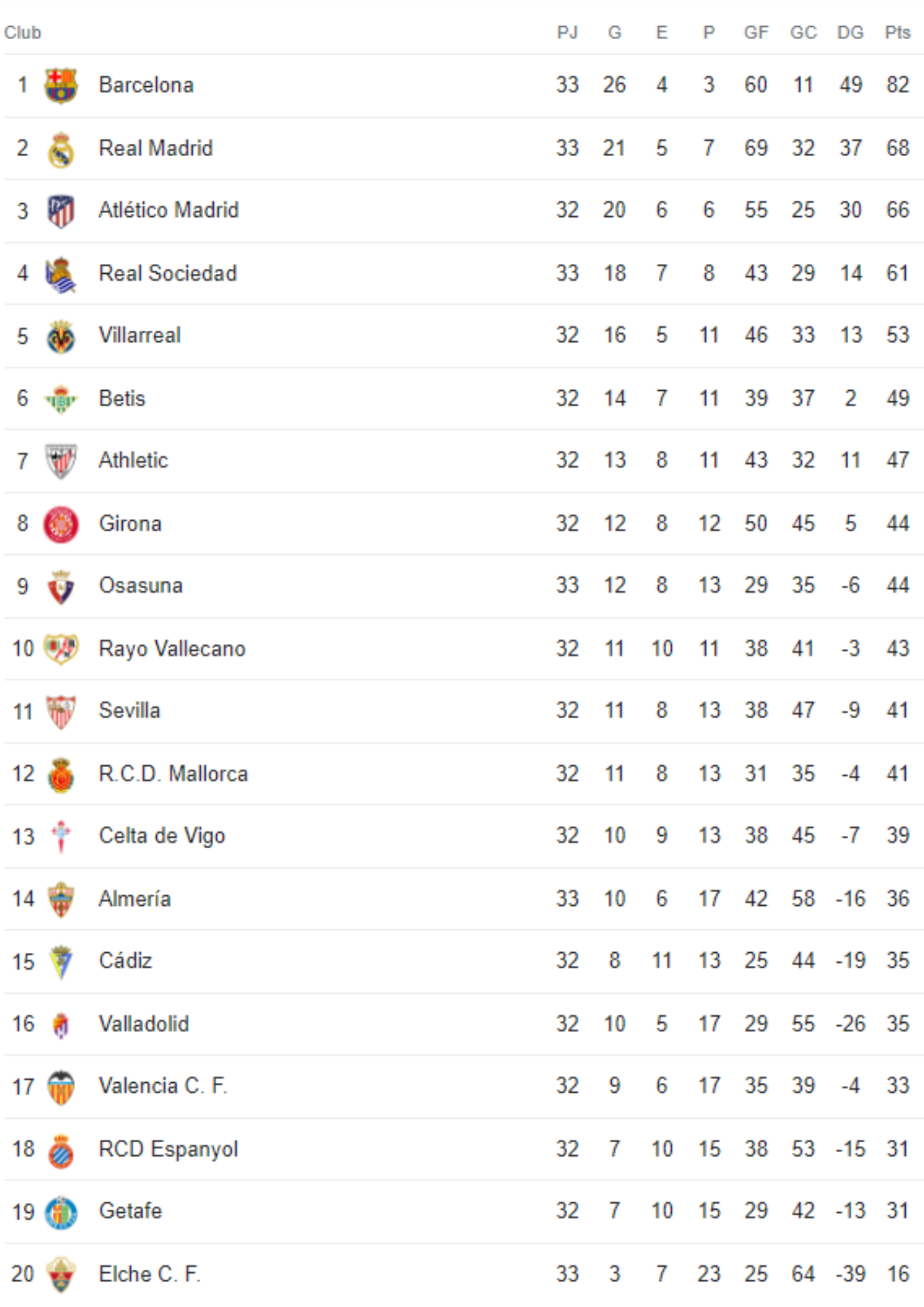Select the Celta de Vigo cross badge

[x=61, y=836]
